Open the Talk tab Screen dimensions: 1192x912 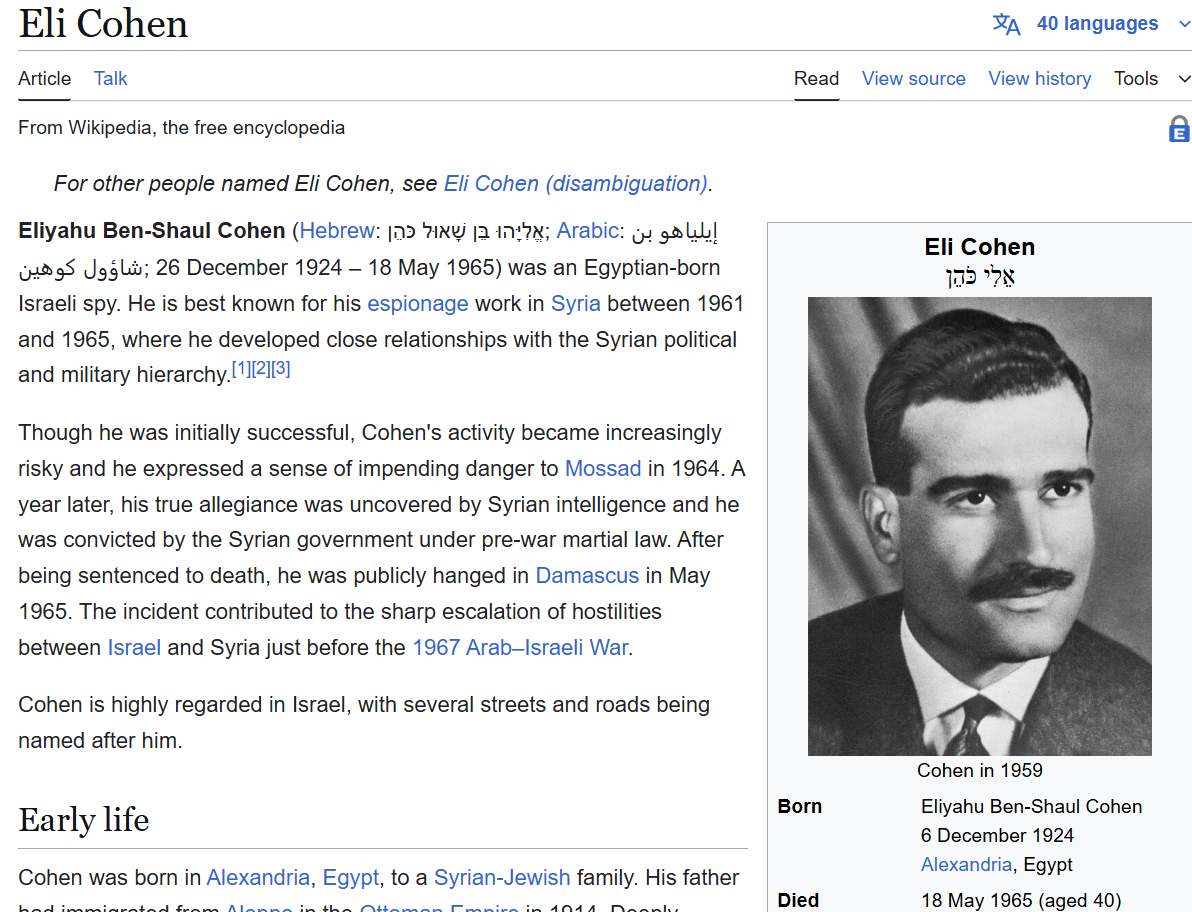[110, 78]
